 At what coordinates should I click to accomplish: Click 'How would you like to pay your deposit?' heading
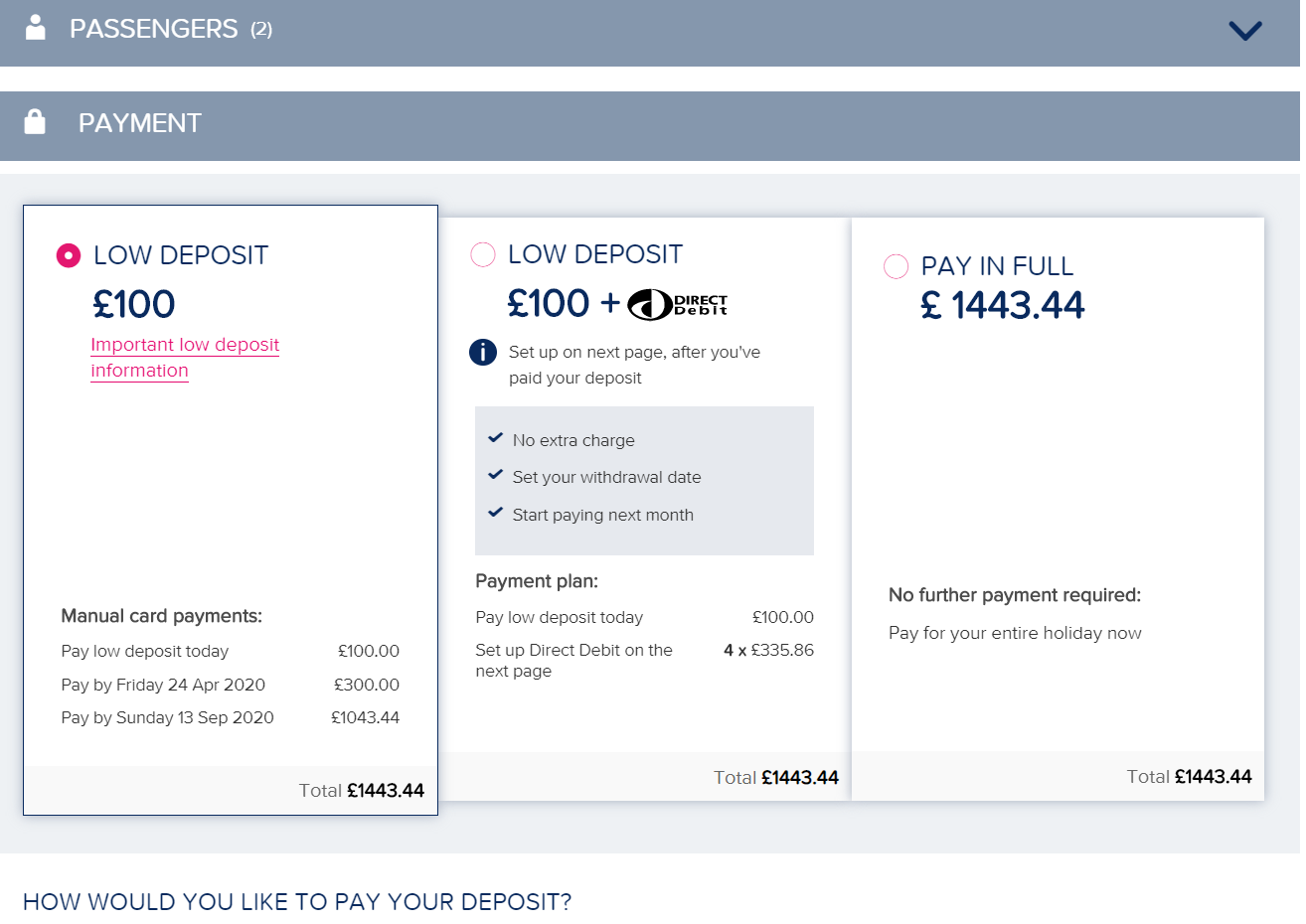click(x=297, y=901)
